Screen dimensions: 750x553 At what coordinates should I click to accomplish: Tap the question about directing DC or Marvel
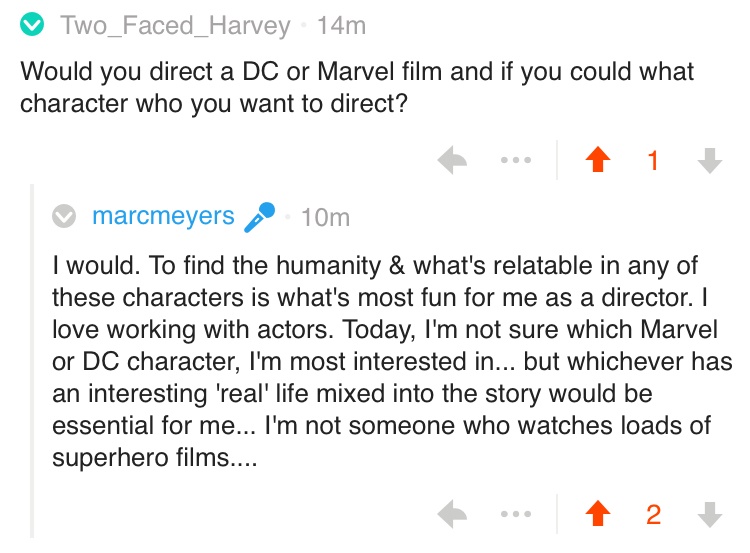(x=357, y=88)
